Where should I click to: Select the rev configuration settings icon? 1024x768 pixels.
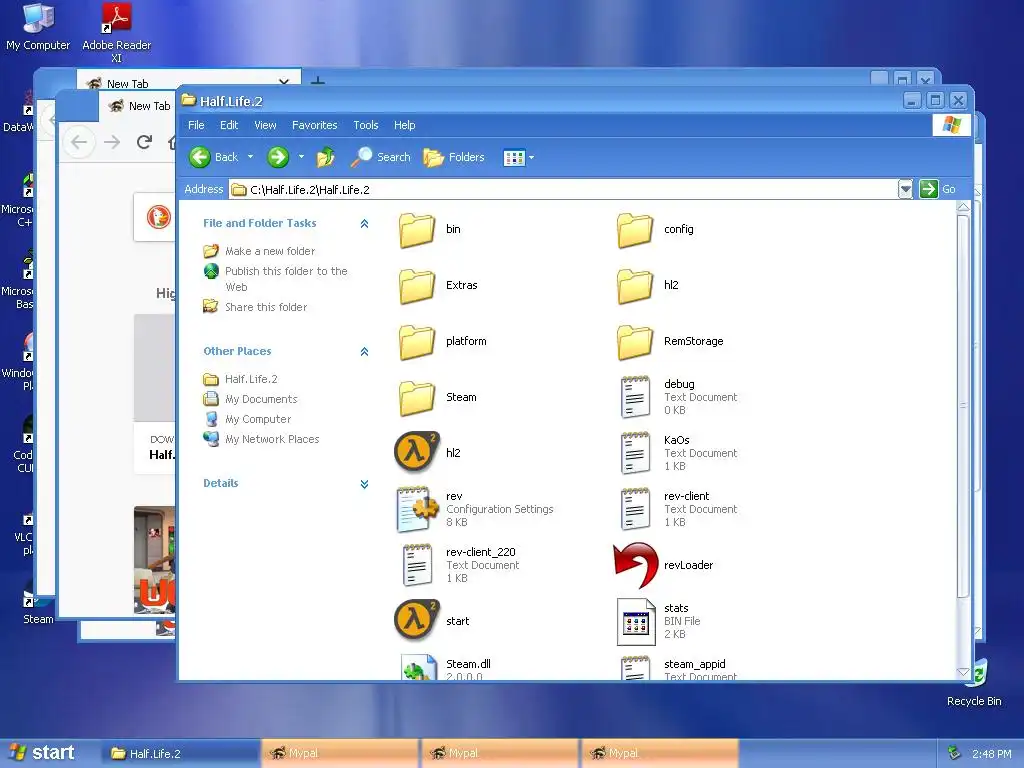point(417,509)
